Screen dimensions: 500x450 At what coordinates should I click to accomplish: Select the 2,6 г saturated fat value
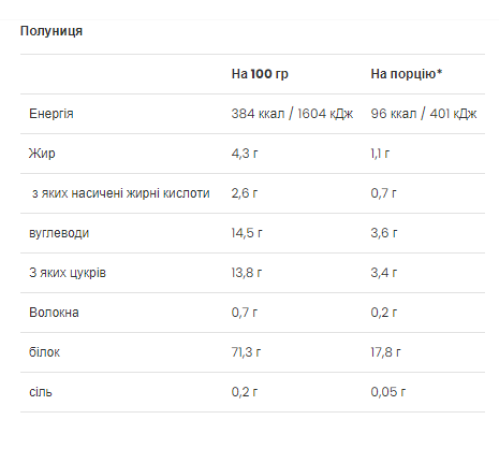tap(245, 193)
